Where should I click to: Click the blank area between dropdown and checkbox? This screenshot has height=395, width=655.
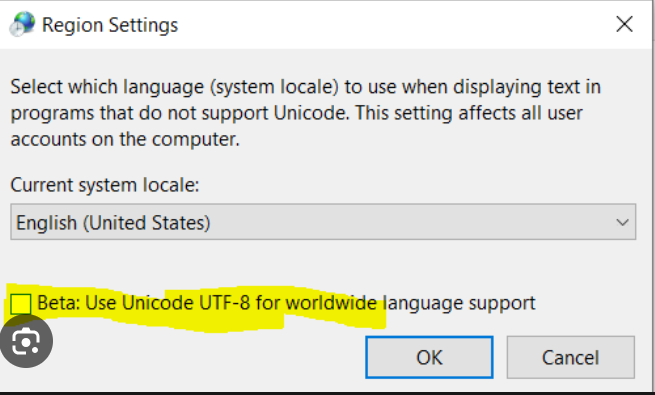coord(323,265)
